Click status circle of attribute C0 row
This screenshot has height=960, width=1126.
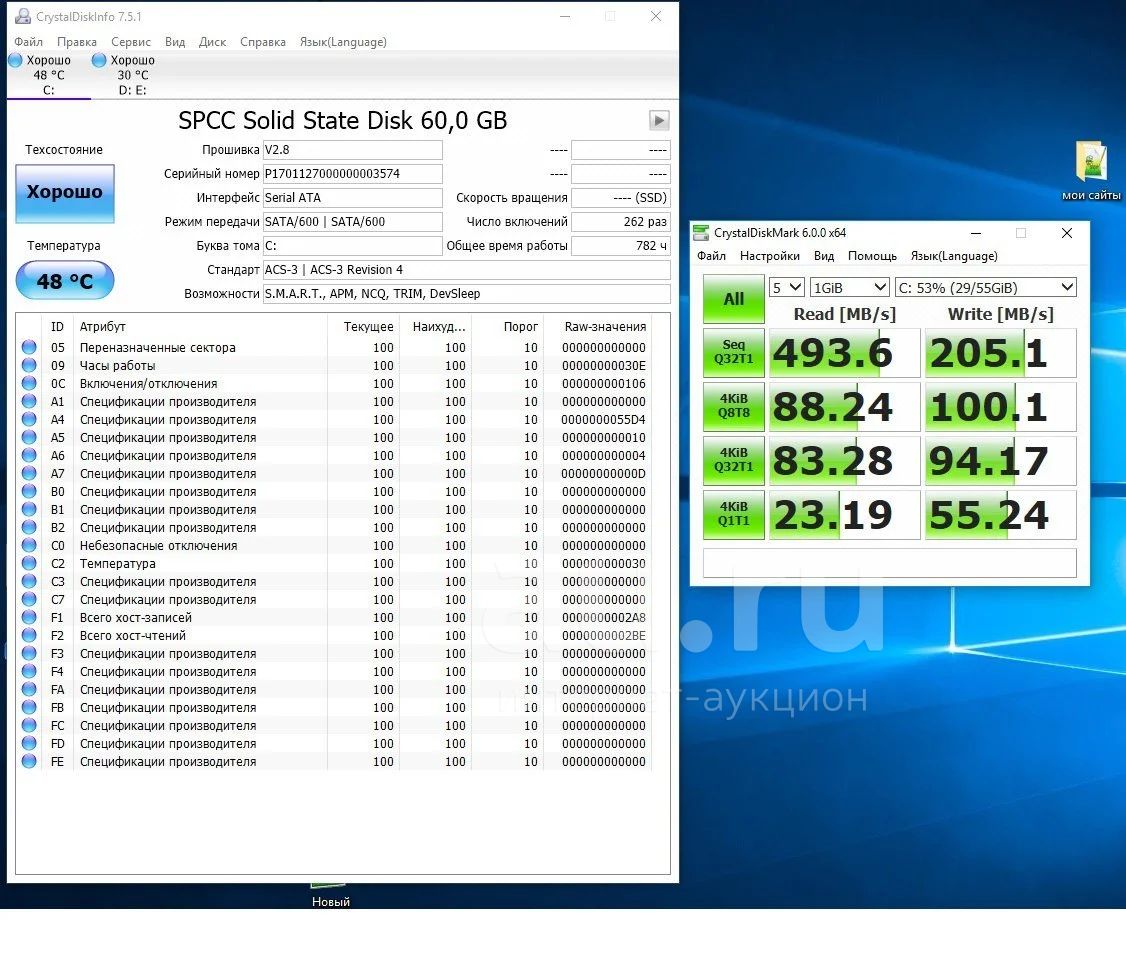[29, 546]
